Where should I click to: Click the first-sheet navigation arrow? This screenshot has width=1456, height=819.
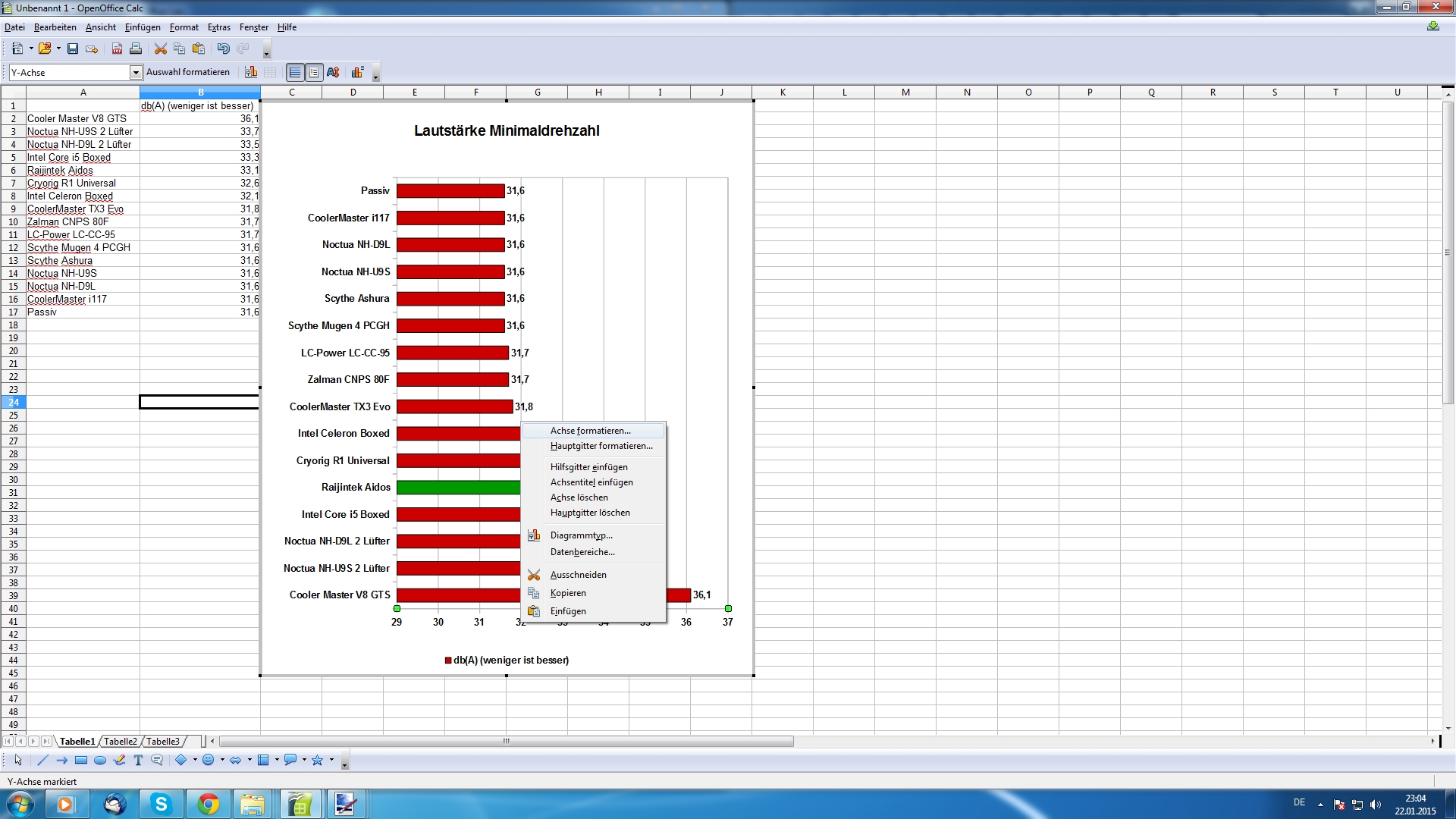click(x=8, y=742)
